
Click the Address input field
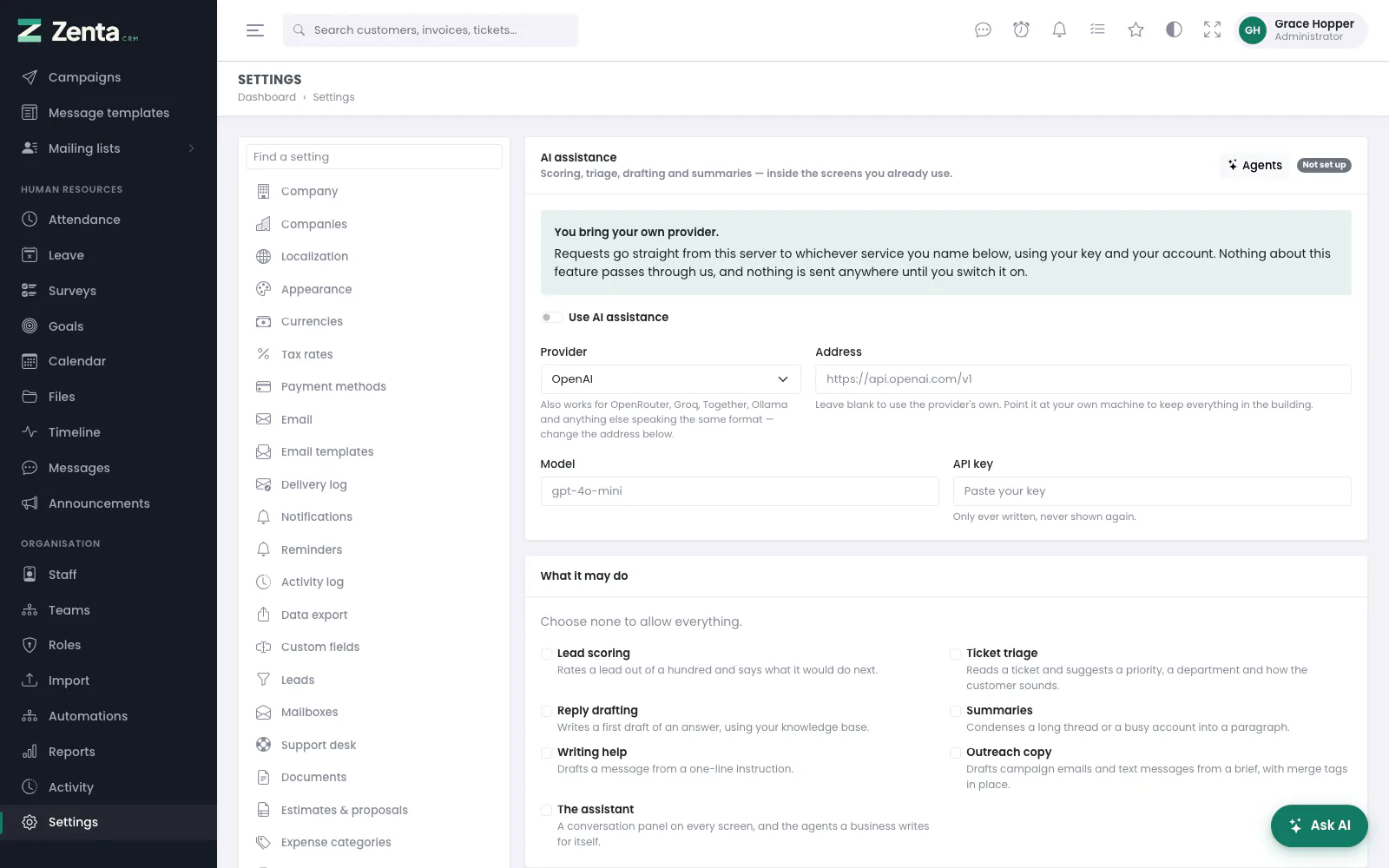(x=1083, y=379)
